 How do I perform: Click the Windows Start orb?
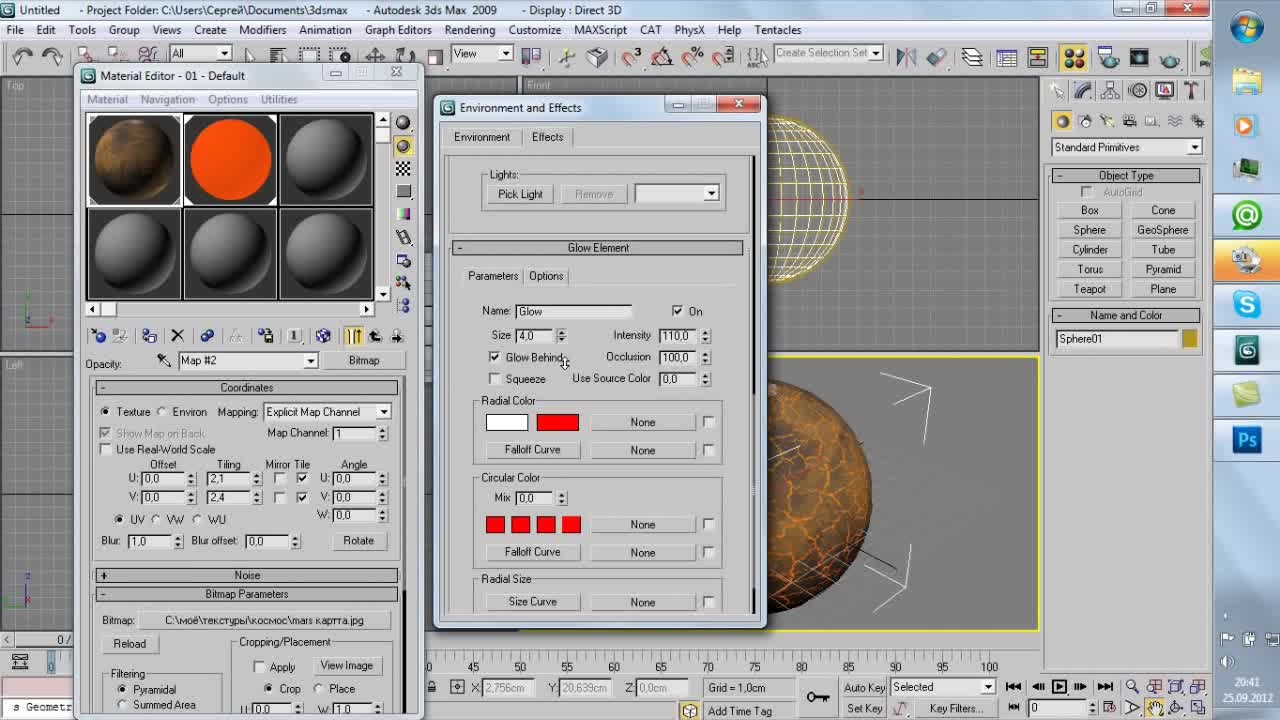pyautogui.click(x=1247, y=29)
